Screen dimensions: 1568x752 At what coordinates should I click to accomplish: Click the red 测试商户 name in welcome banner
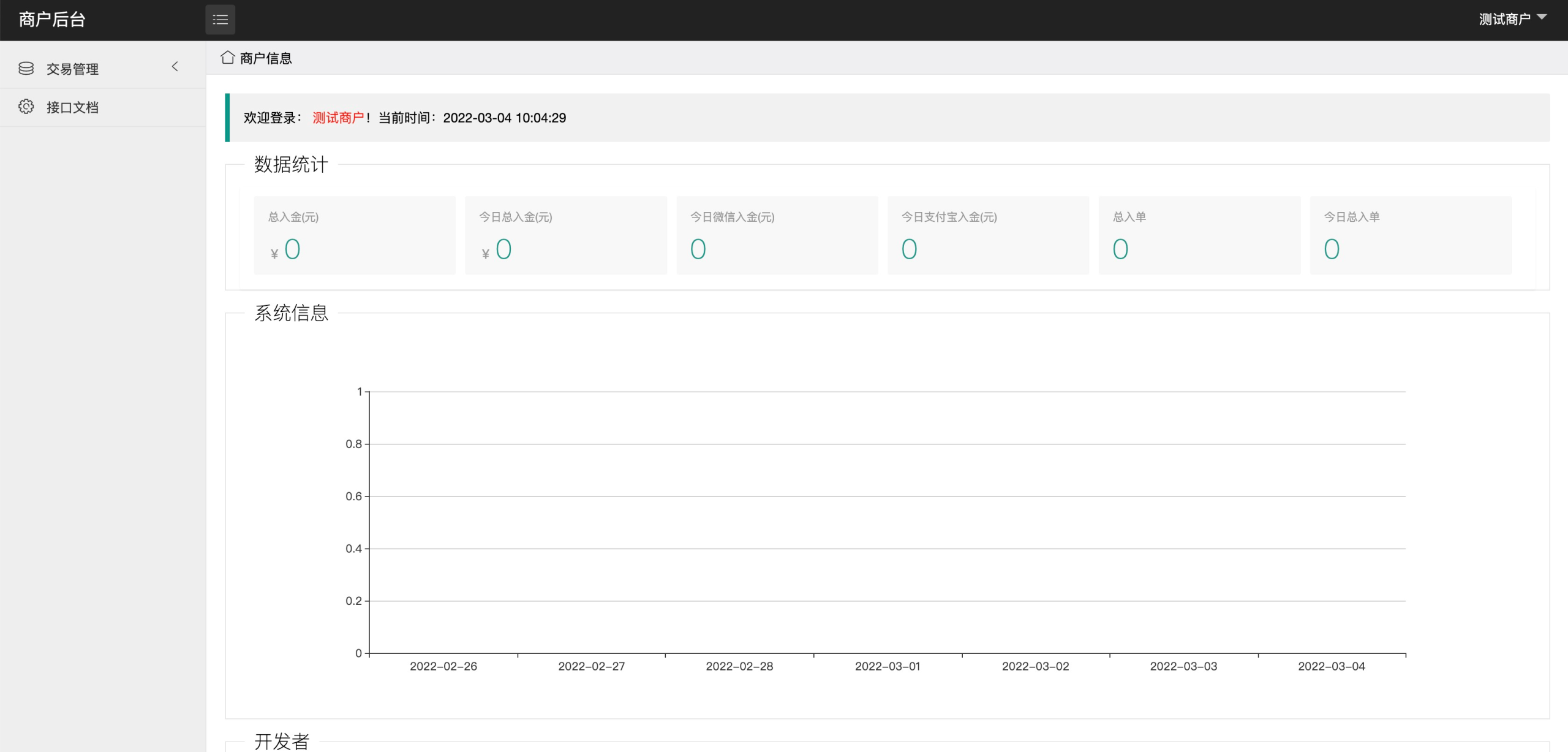[338, 118]
